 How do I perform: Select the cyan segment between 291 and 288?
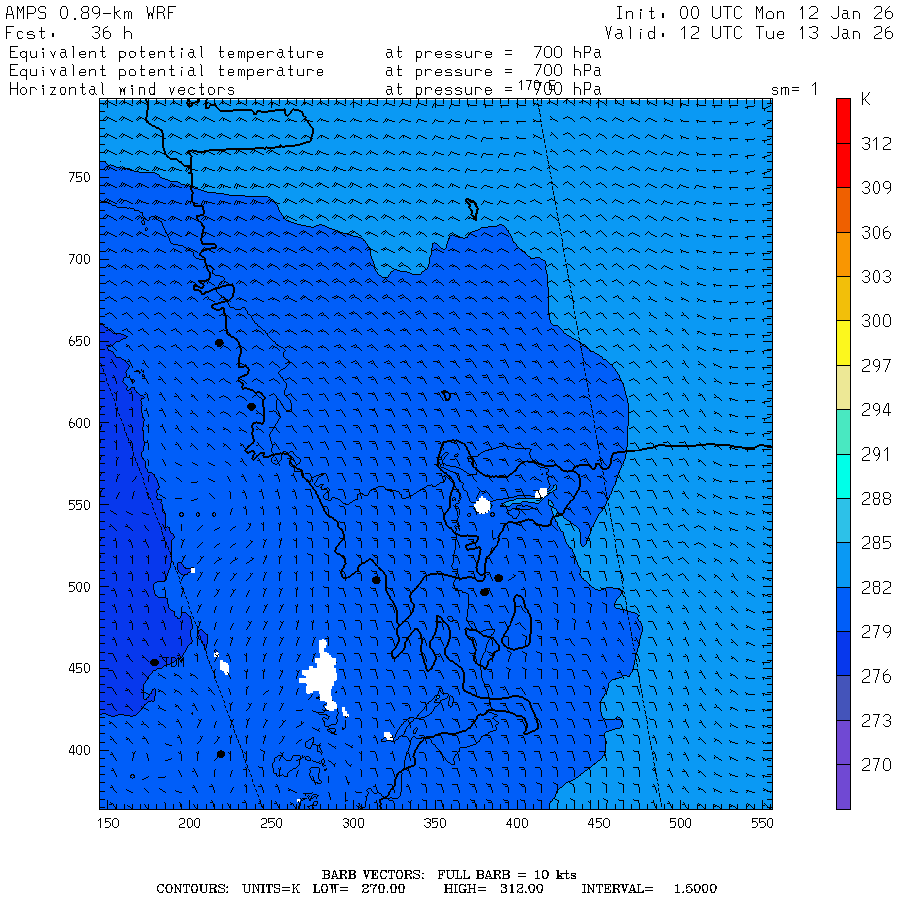coord(843,476)
